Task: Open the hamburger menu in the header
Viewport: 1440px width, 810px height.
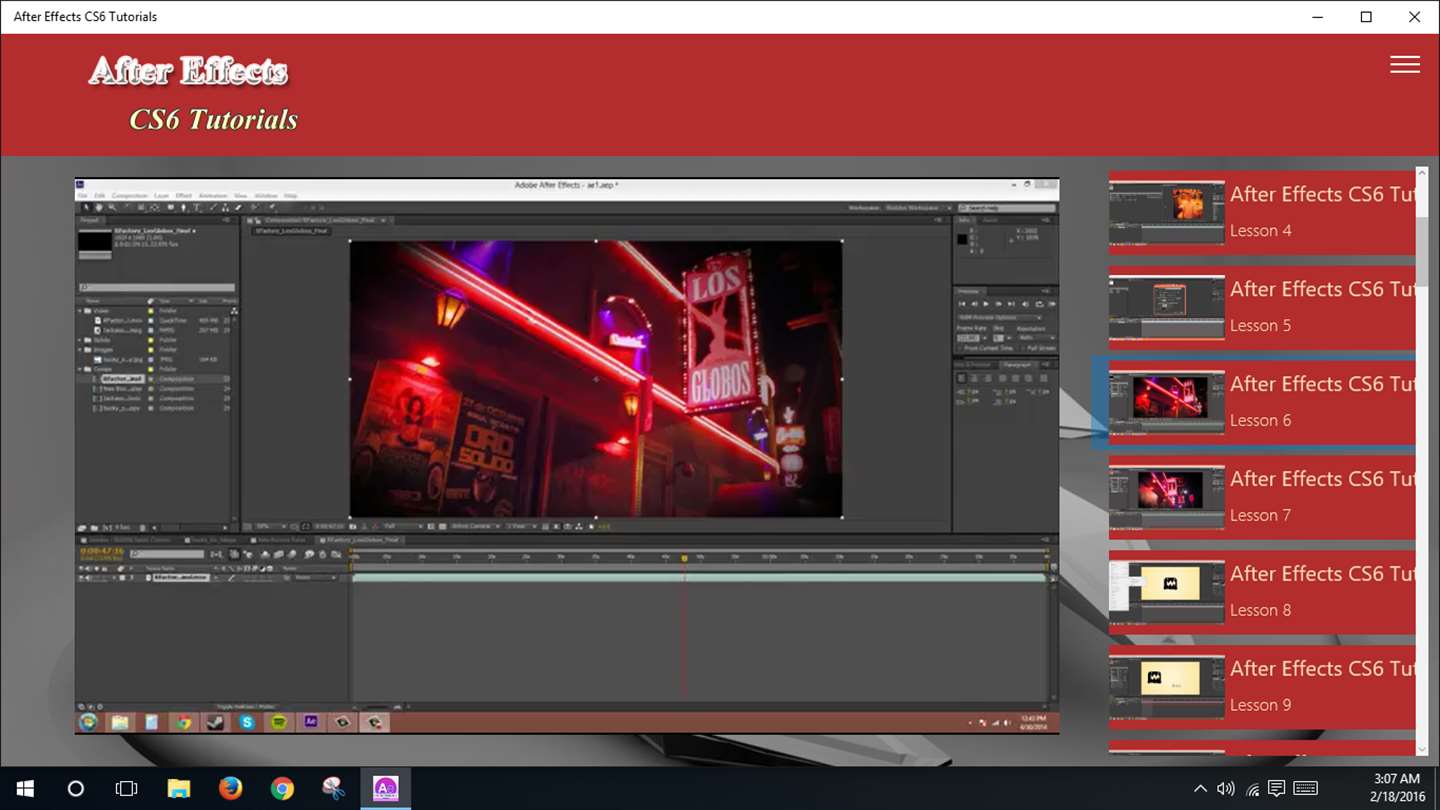Action: [x=1404, y=65]
